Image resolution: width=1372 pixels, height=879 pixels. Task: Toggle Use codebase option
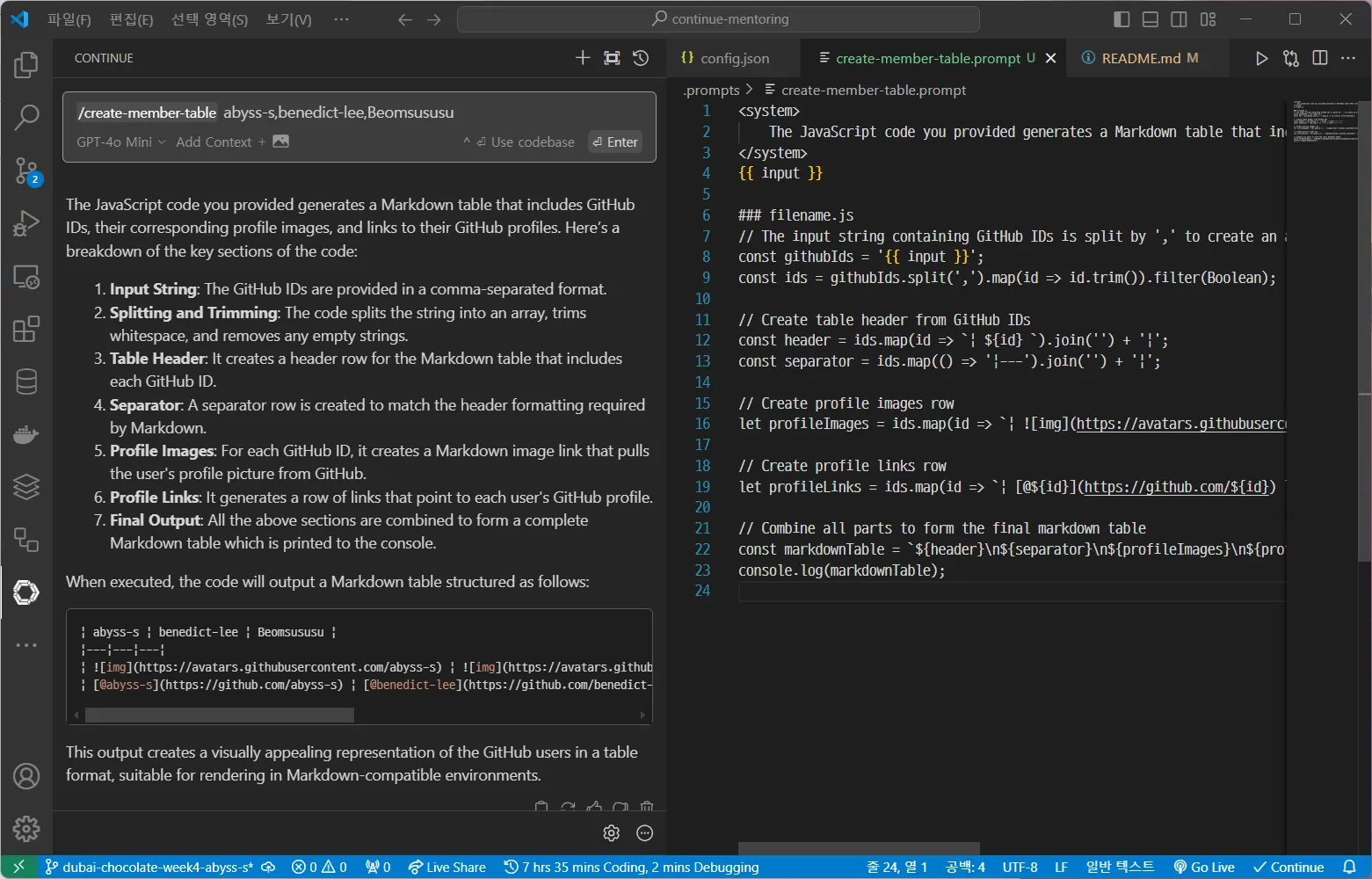click(526, 142)
